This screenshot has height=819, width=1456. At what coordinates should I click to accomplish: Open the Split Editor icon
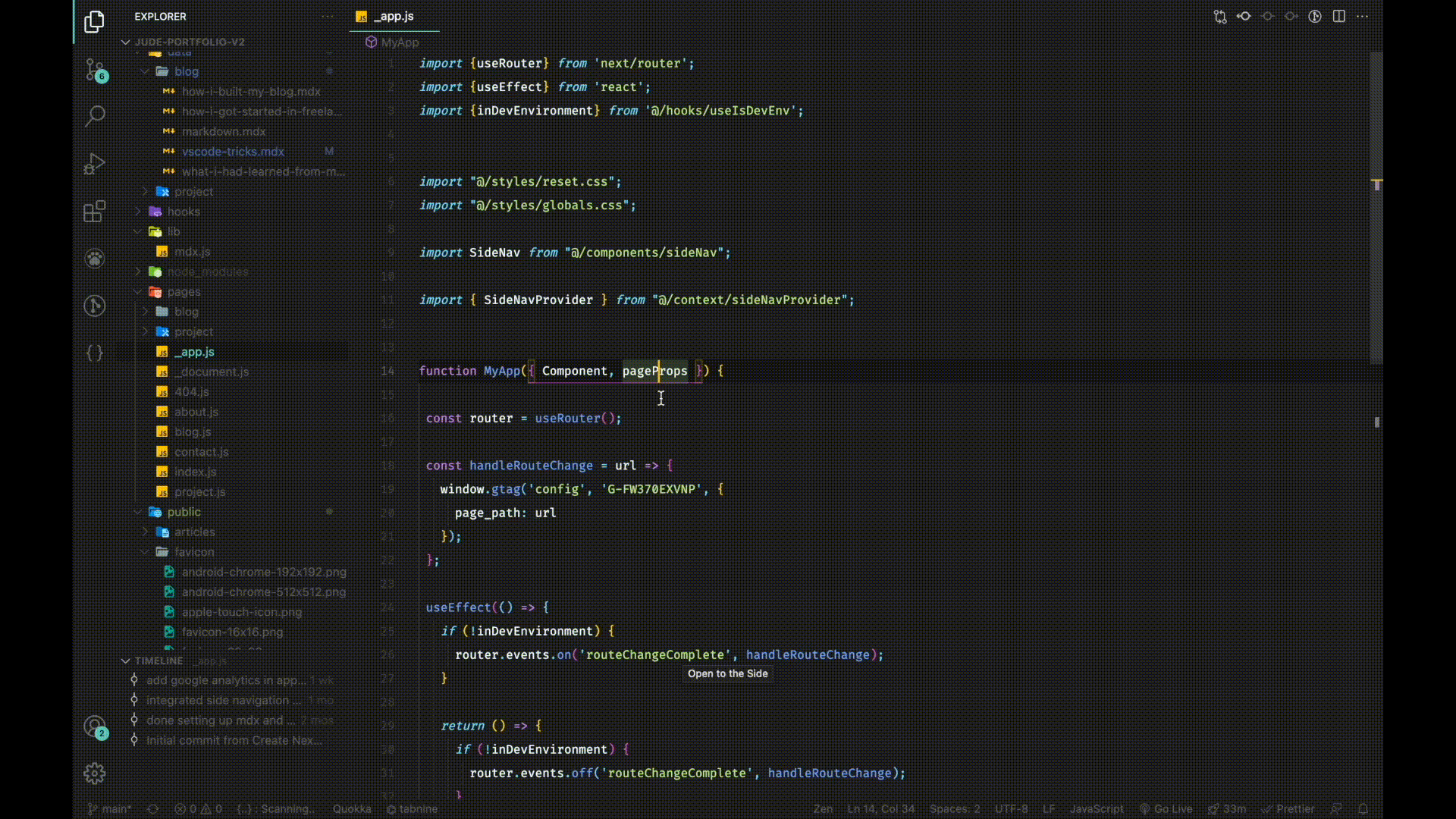(x=1339, y=16)
